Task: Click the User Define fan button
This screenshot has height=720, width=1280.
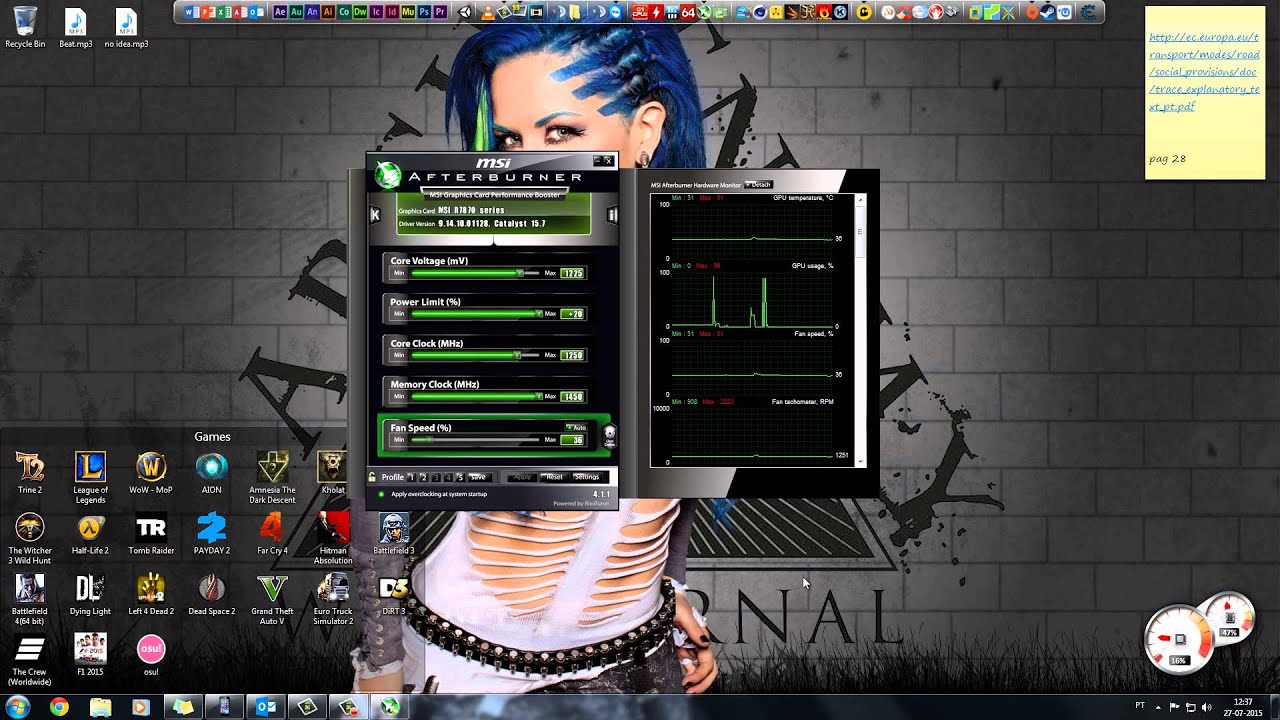Action: (609, 435)
